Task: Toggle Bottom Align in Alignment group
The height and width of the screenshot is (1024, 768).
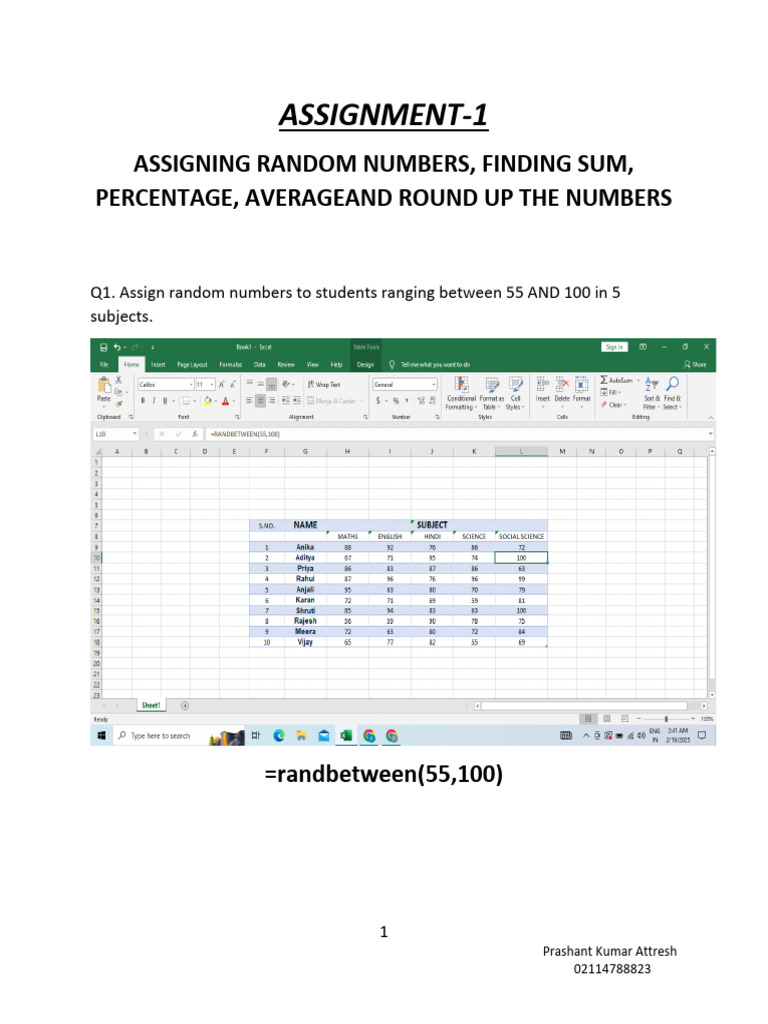Action: point(272,384)
